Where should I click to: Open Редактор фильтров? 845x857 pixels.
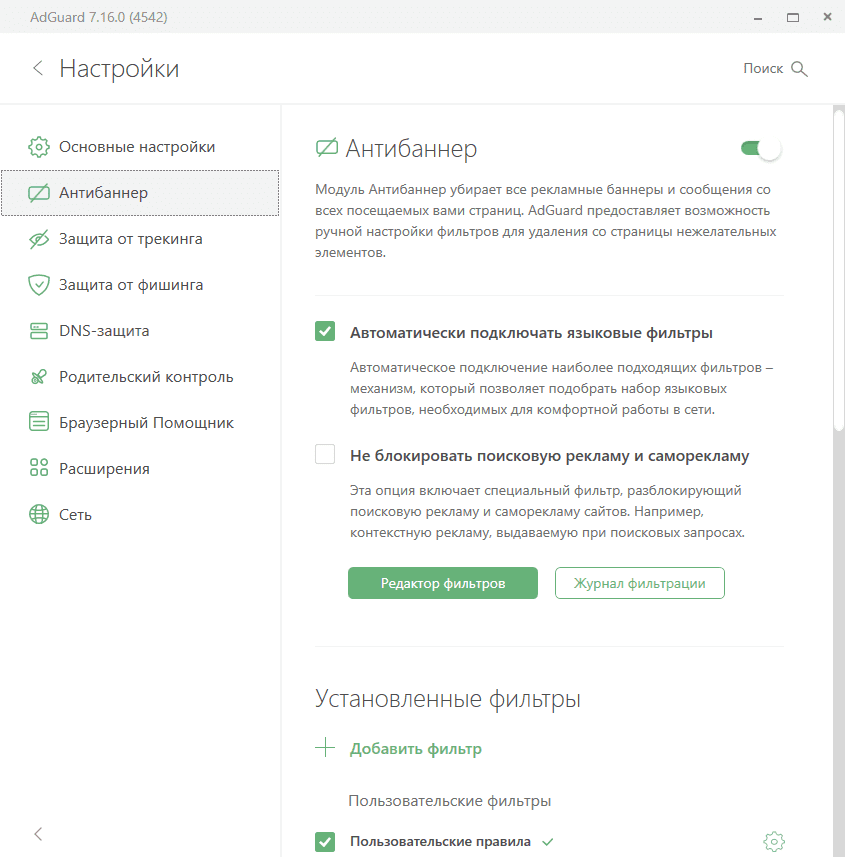(x=443, y=583)
